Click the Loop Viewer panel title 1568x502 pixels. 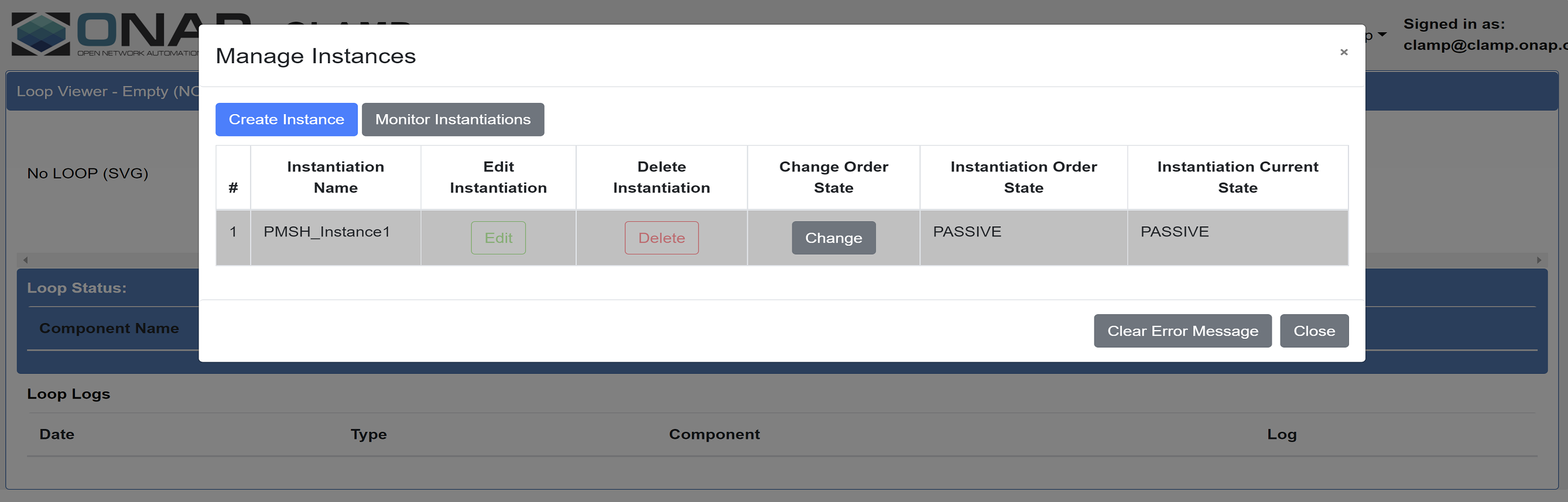pyautogui.click(x=108, y=91)
